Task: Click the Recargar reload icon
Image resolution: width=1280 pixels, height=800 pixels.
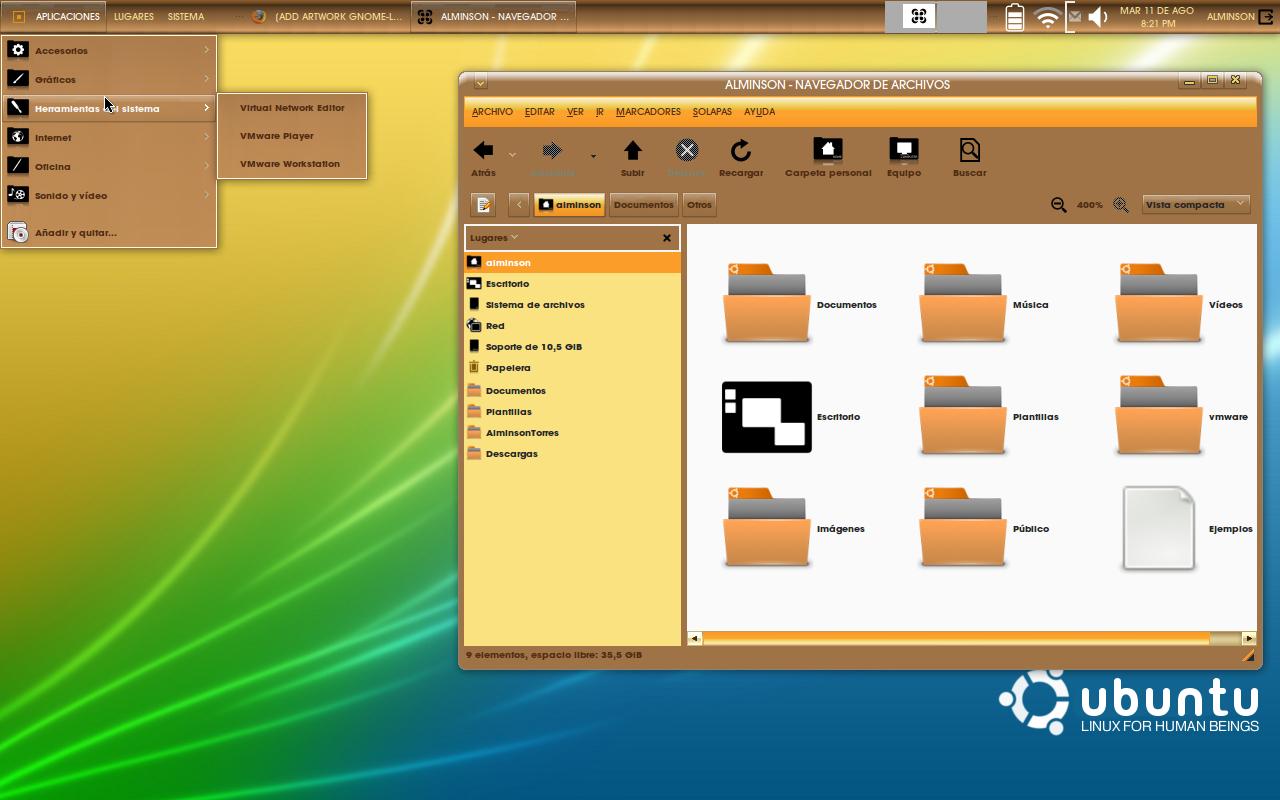Action: coord(741,150)
